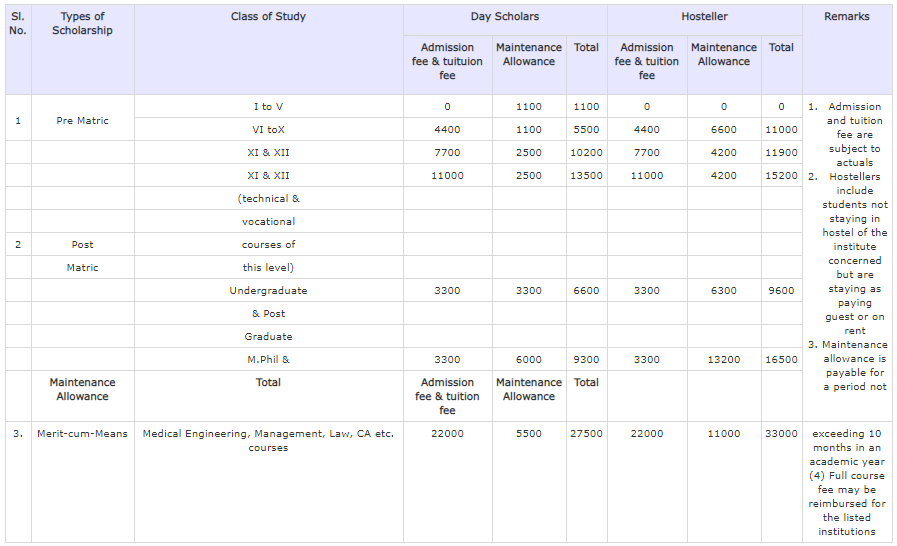
Task: Click the 'courses of' cell
Action: point(268,244)
